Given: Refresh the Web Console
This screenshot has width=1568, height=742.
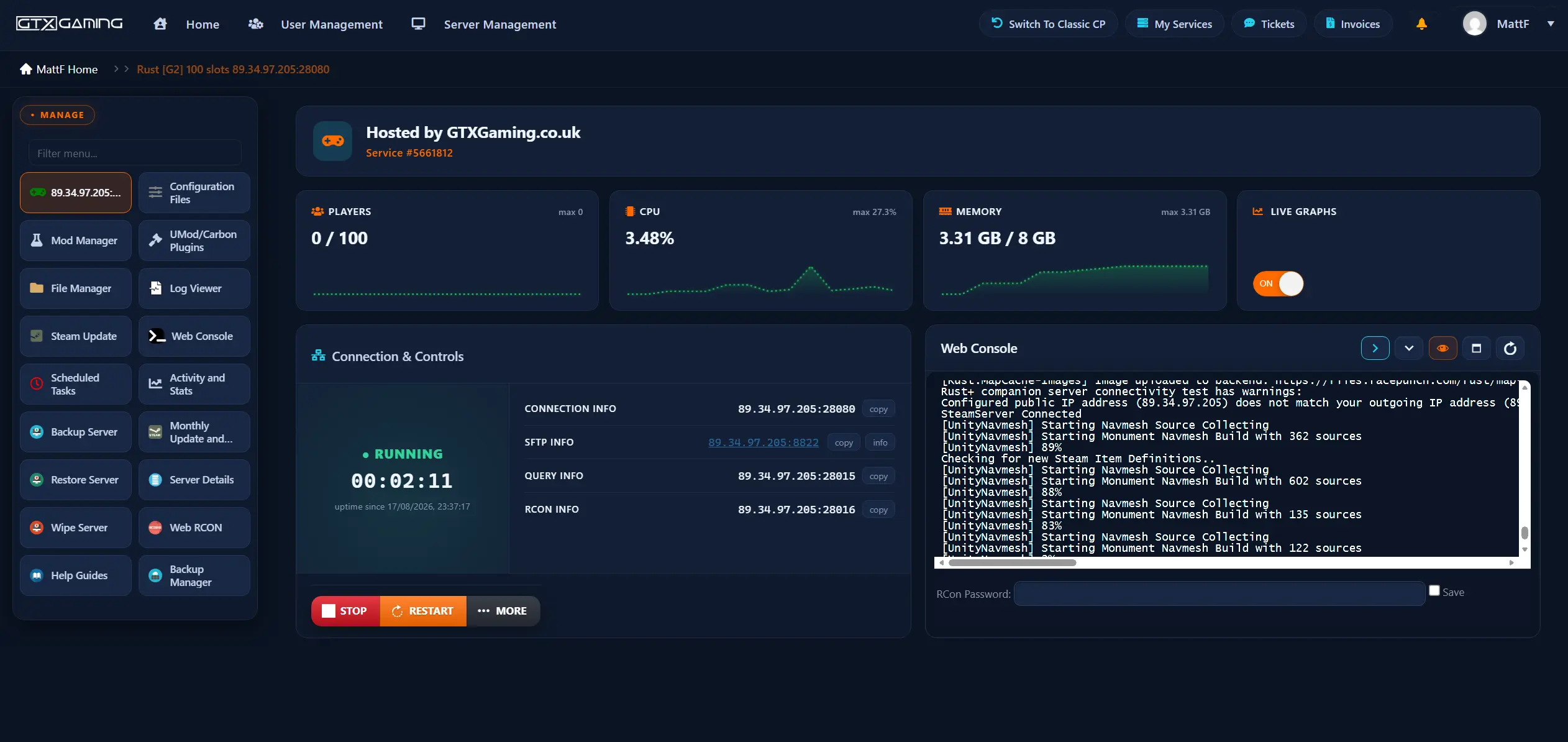Looking at the screenshot, I should [1510, 348].
